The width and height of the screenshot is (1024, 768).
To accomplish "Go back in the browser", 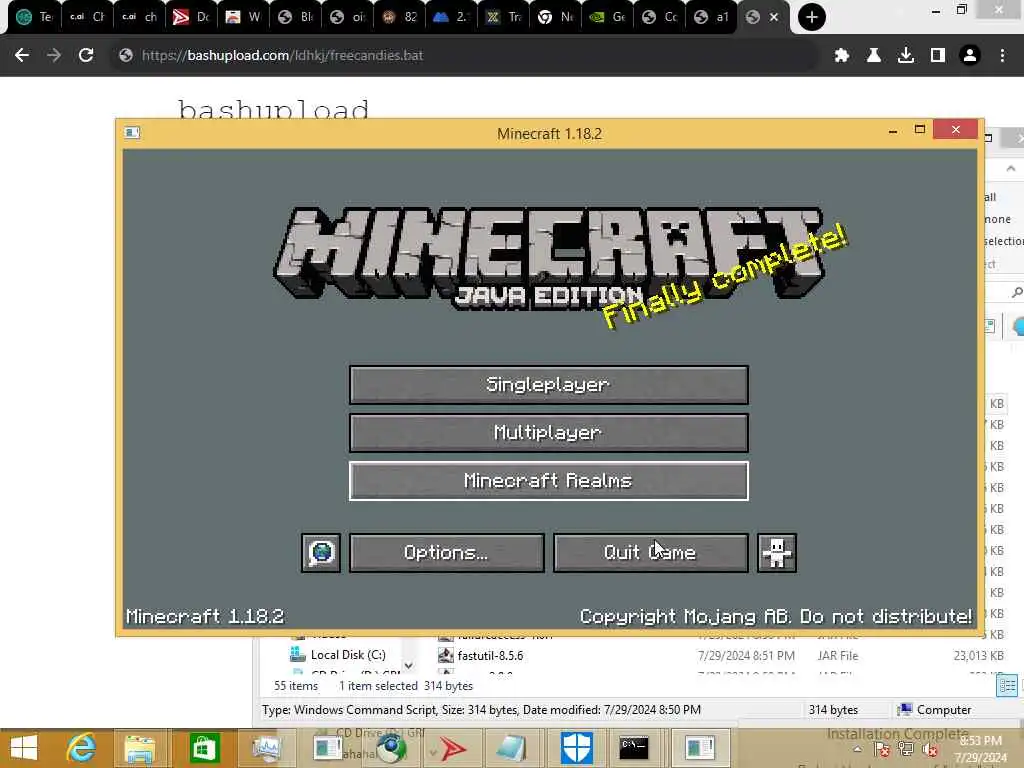I will click(22, 56).
